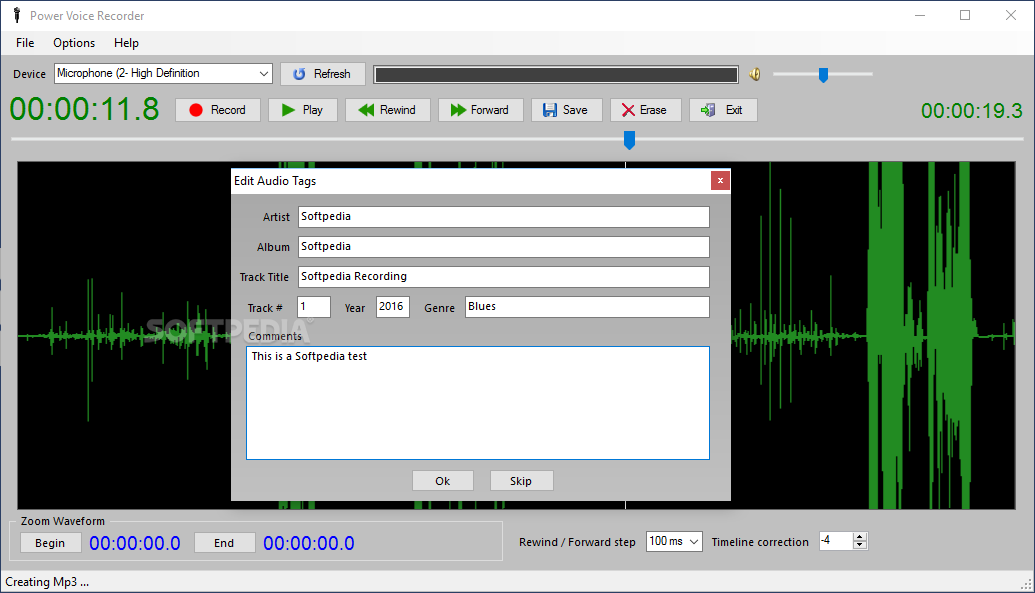This screenshot has width=1035, height=593.
Task: Increase Timeline correction with up arrow
Action: (x=859, y=537)
